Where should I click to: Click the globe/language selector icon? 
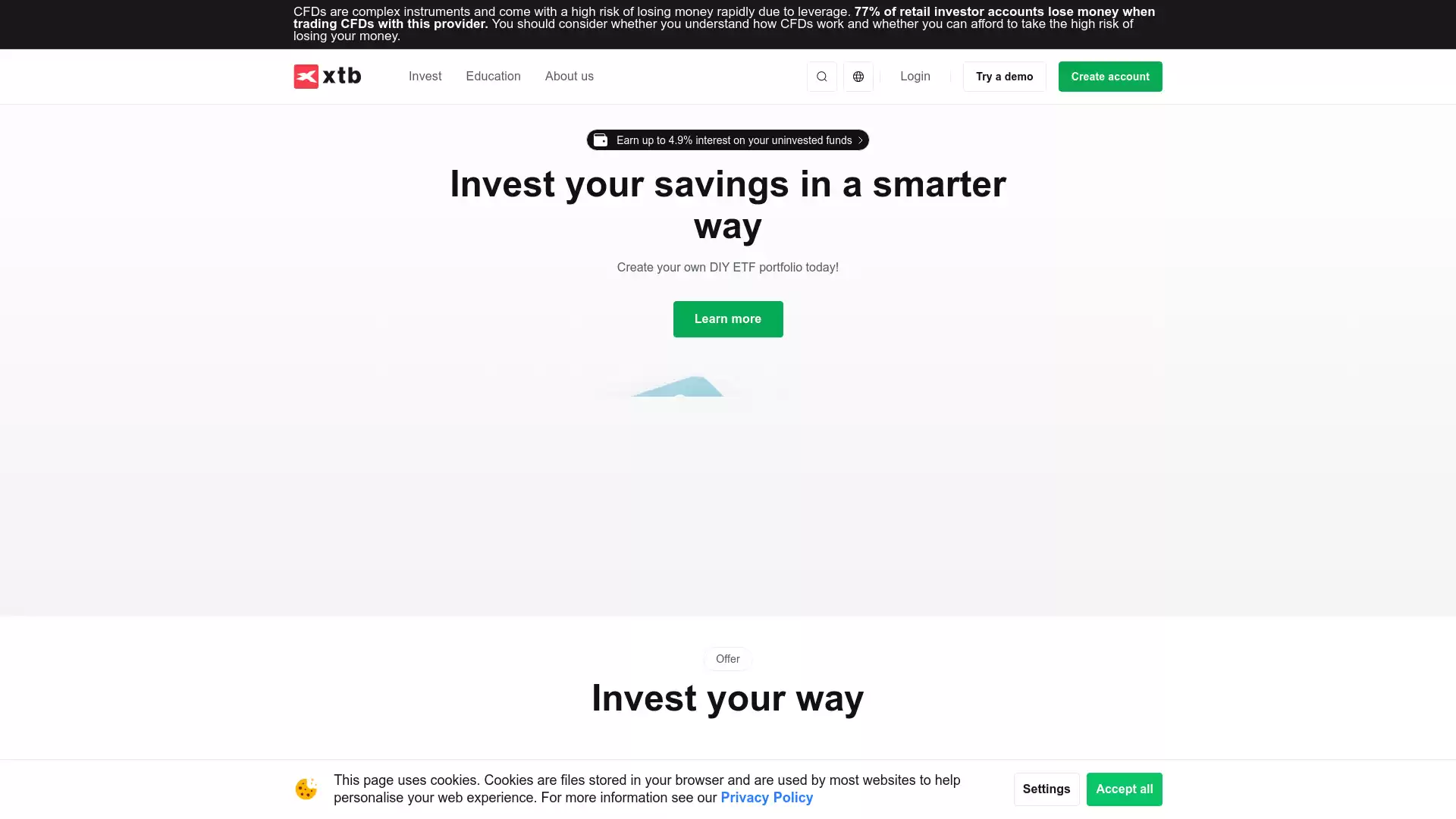[x=858, y=76]
